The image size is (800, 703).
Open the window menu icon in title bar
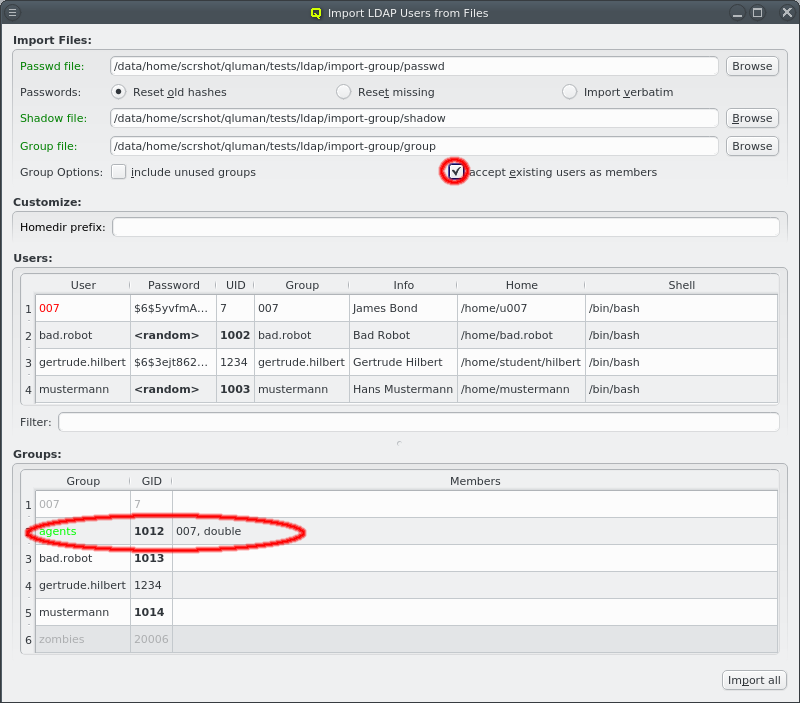point(12,12)
